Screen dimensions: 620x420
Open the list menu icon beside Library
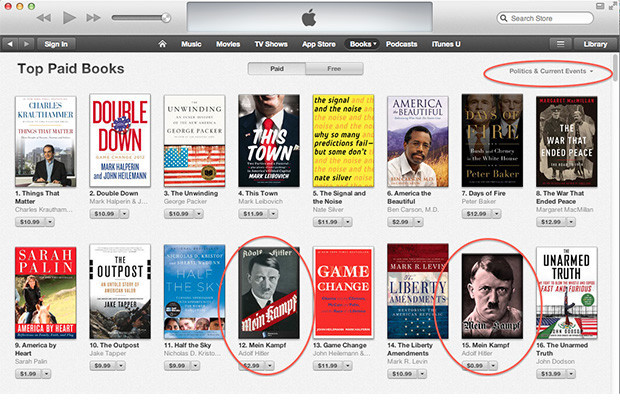point(560,44)
